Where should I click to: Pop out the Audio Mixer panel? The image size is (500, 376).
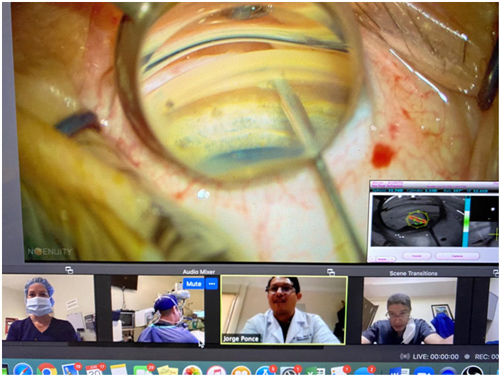(331, 272)
